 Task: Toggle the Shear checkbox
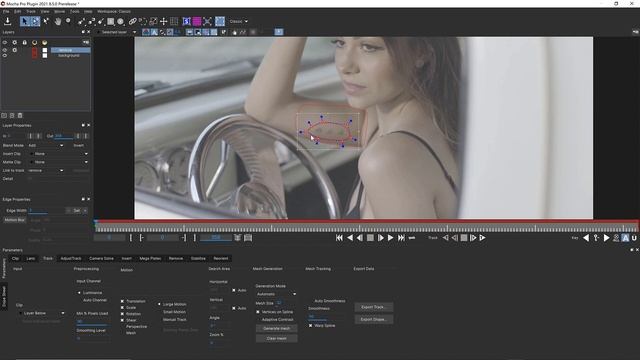(122, 320)
